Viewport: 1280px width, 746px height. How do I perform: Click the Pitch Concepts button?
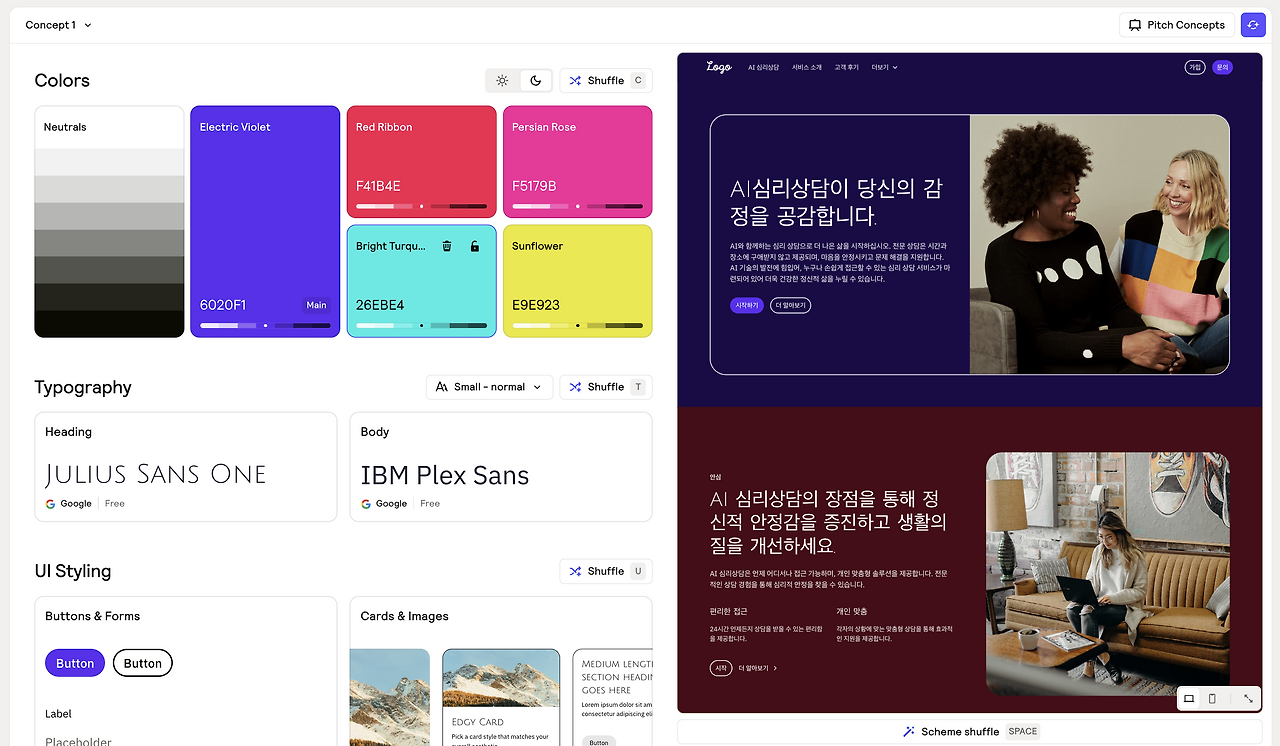click(1177, 24)
